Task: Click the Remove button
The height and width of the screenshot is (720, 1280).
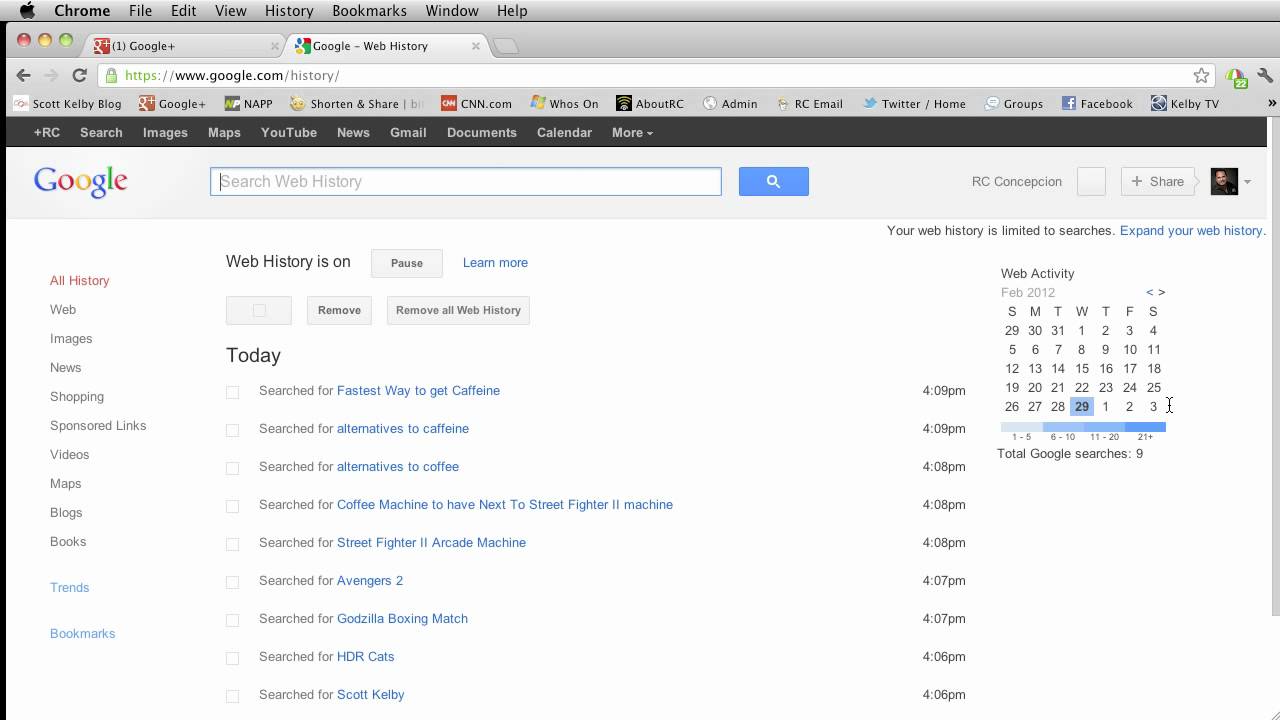Action: 339,310
